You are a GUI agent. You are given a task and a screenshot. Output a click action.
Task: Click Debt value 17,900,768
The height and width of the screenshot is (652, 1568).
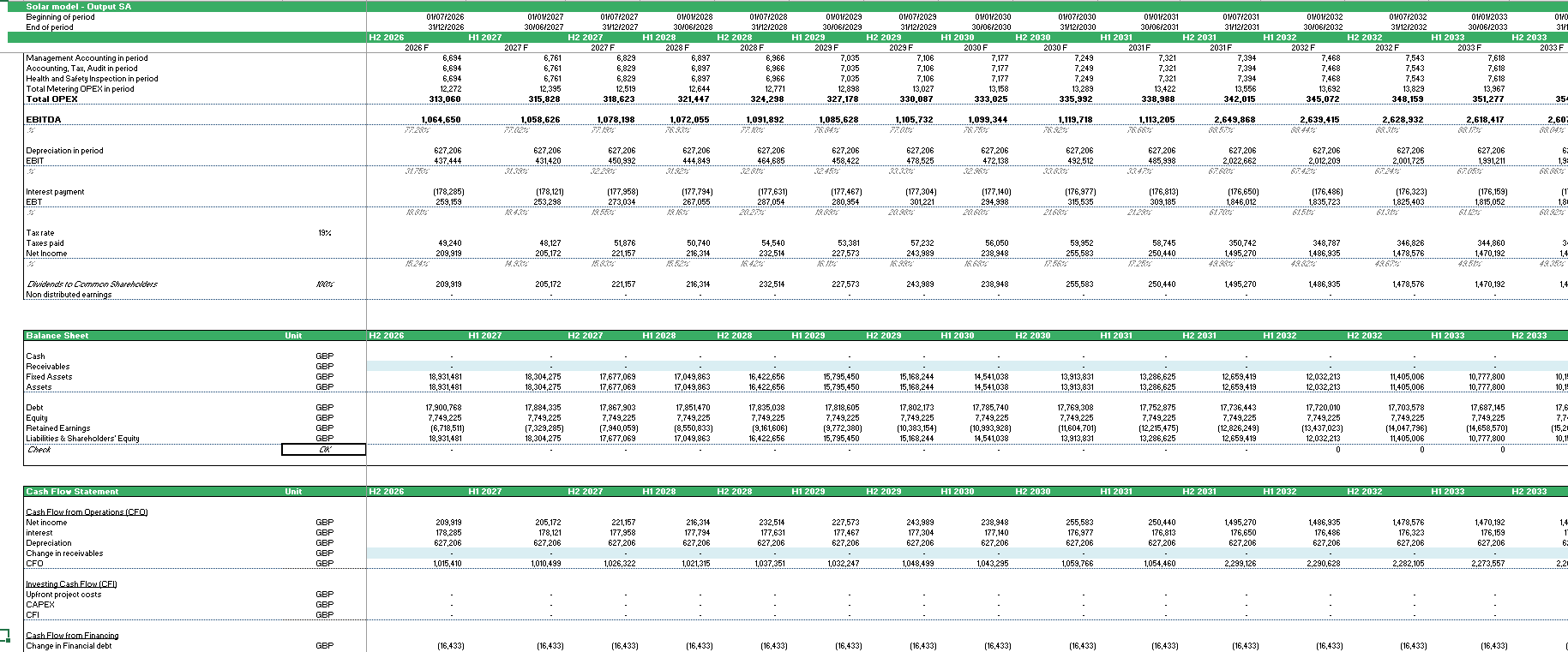pos(443,408)
